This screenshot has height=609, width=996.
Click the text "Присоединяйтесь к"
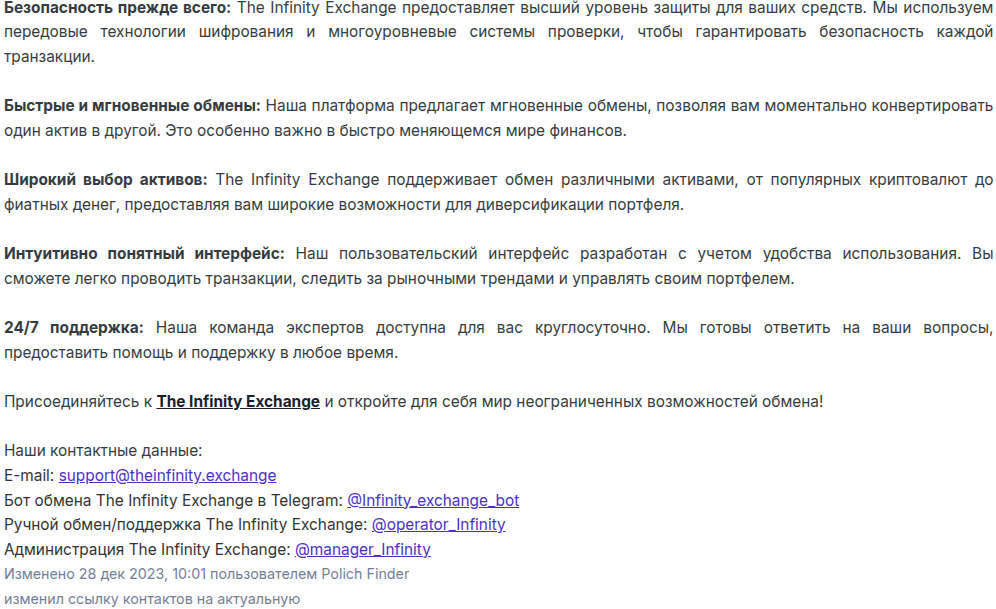[x=78, y=402]
